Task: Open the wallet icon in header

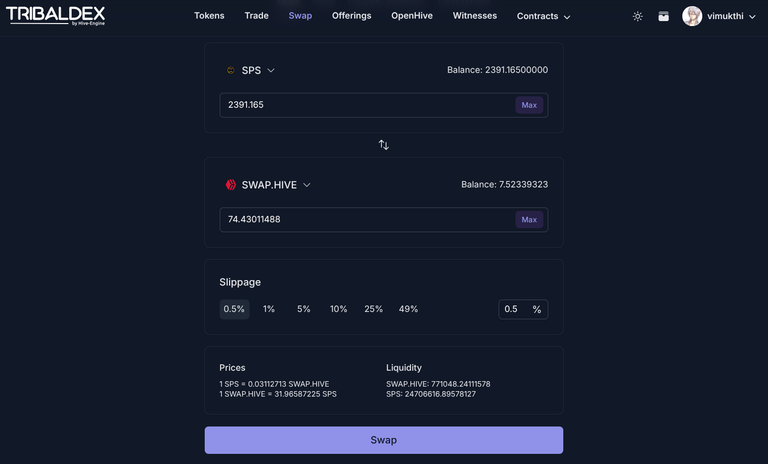Action: tap(663, 16)
